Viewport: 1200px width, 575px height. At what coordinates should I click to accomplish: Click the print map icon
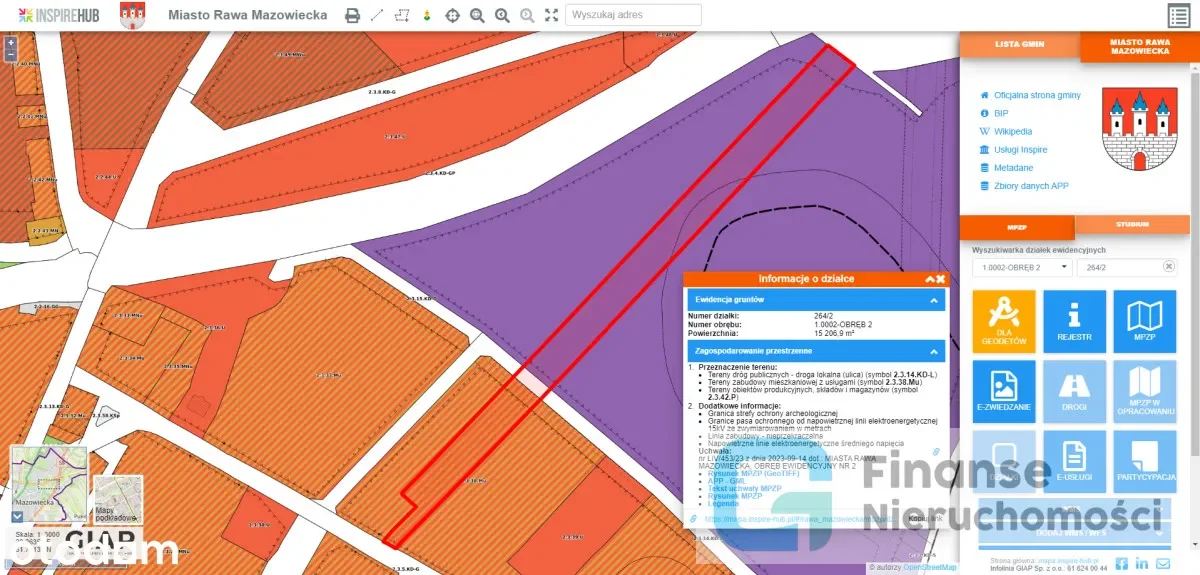(x=352, y=15)
